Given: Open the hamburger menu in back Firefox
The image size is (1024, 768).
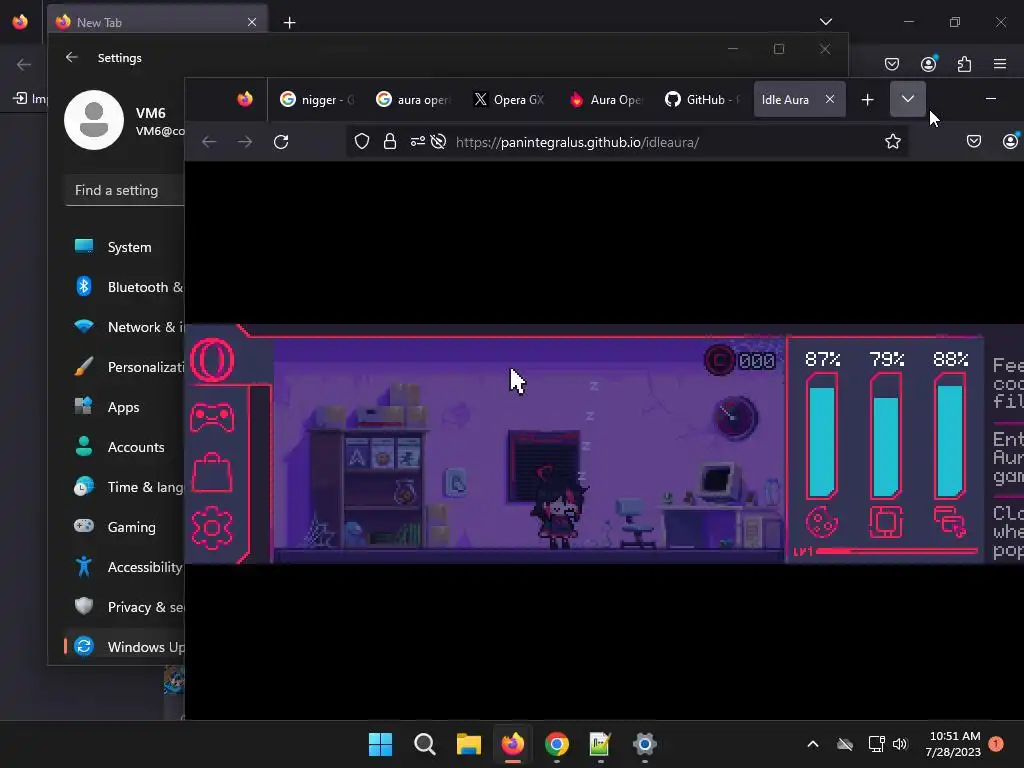Looking at the screenshot, I should [x=1000, y=64].
